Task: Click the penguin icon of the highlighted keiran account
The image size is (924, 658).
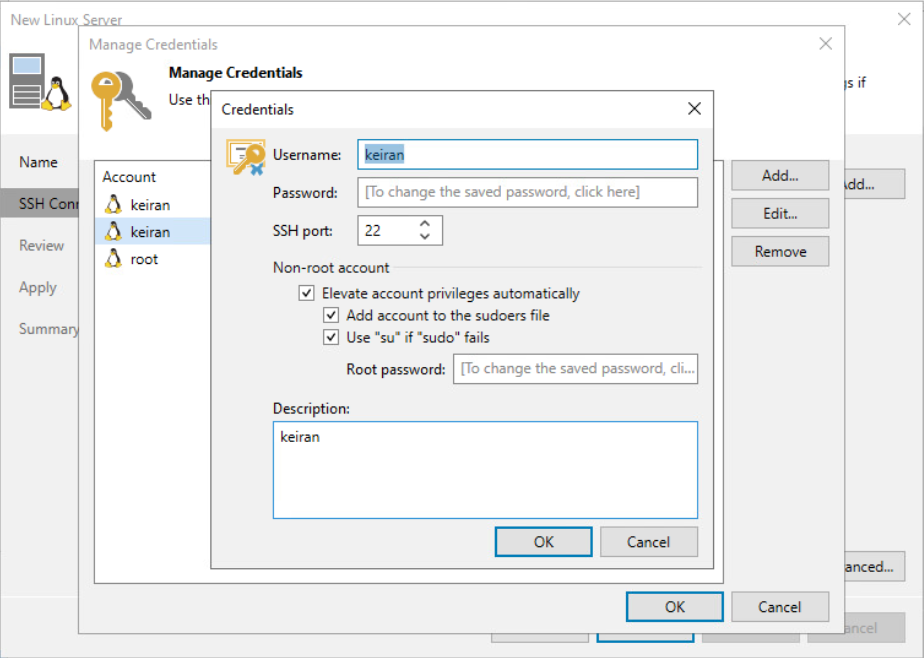Action: point(113,232)
